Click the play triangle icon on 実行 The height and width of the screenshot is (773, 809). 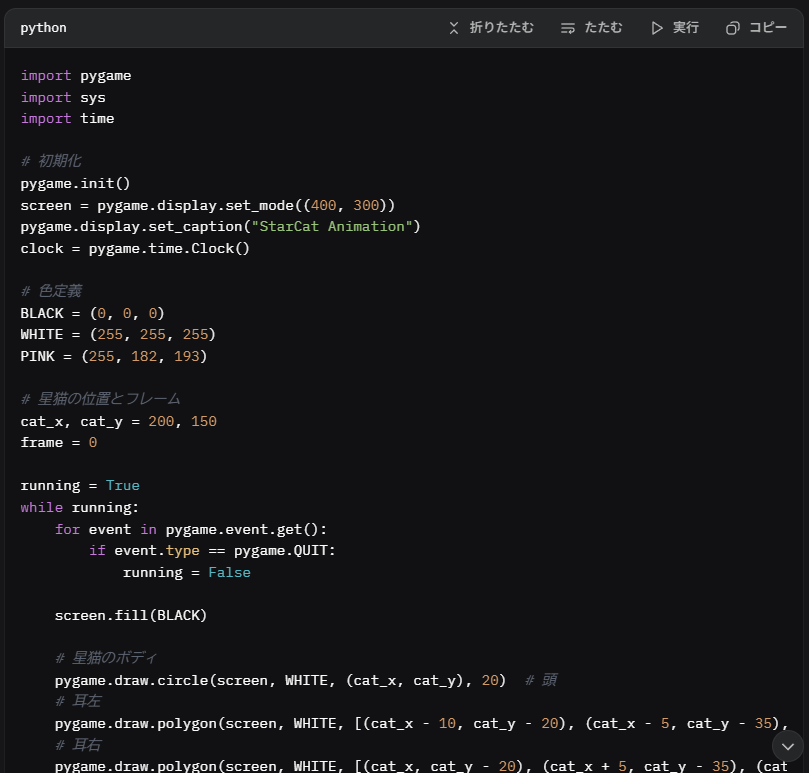click(657, 28)
